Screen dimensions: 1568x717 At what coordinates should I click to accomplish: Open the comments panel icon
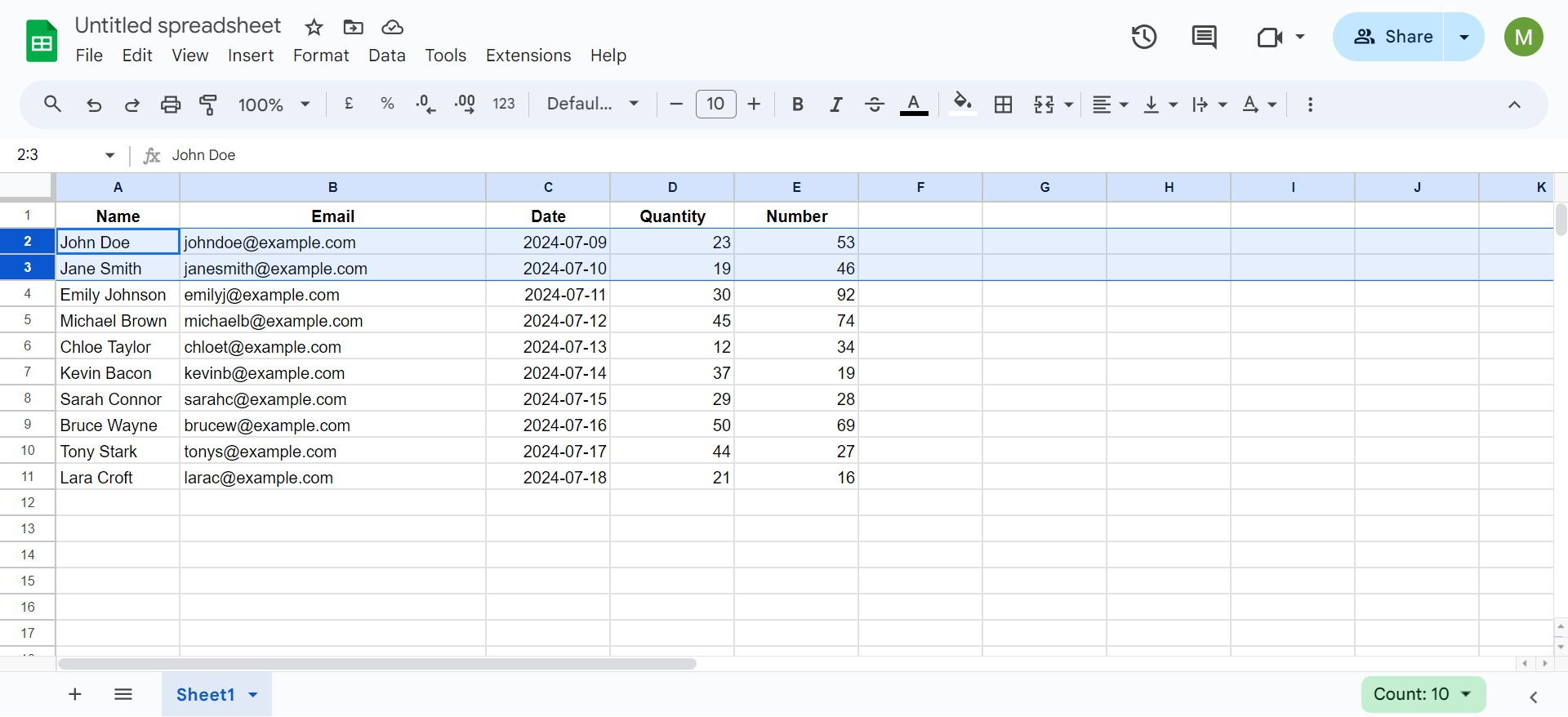(1204, 37)
